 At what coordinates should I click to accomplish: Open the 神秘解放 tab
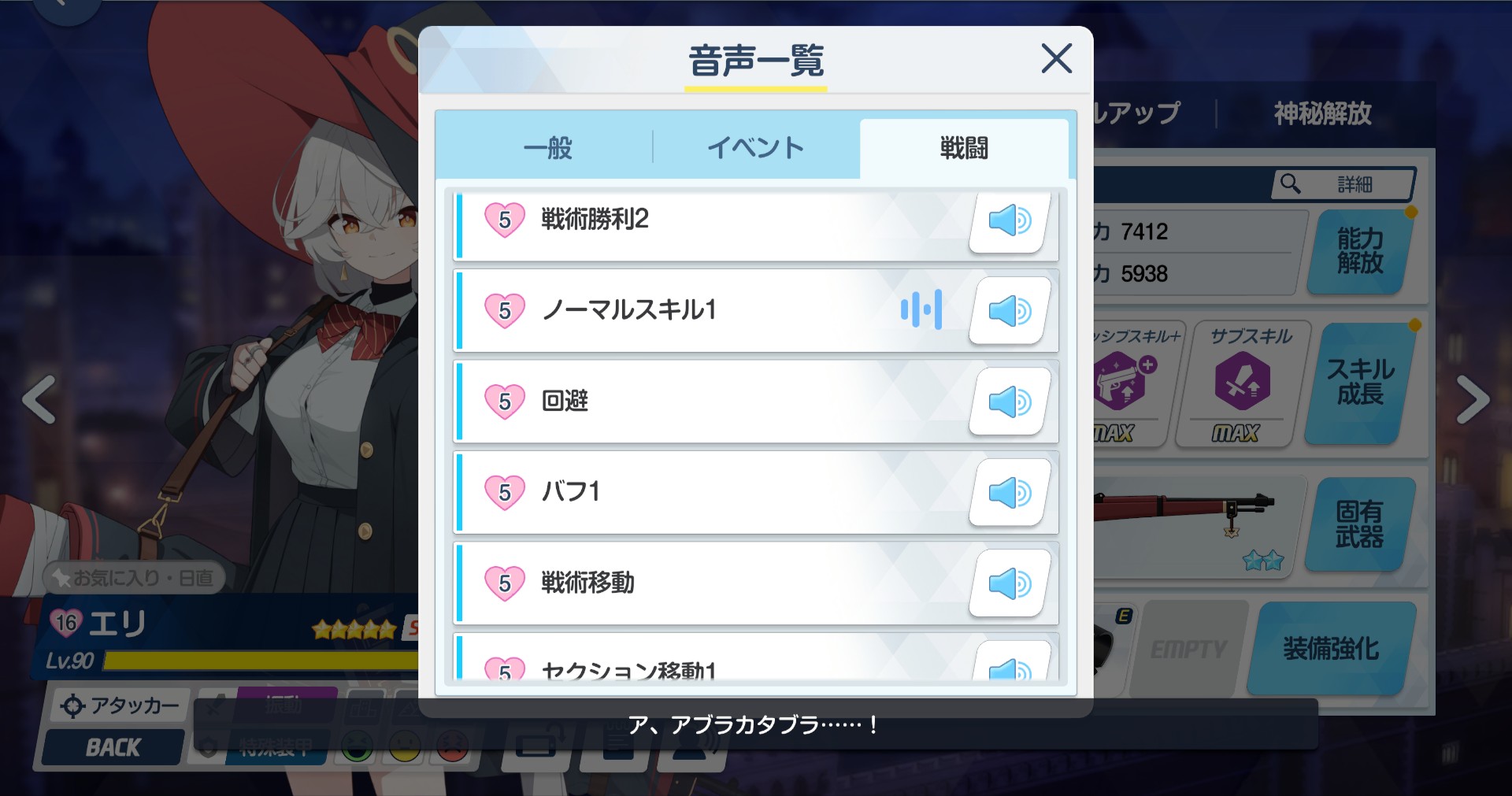click(x=1323, y=114)
